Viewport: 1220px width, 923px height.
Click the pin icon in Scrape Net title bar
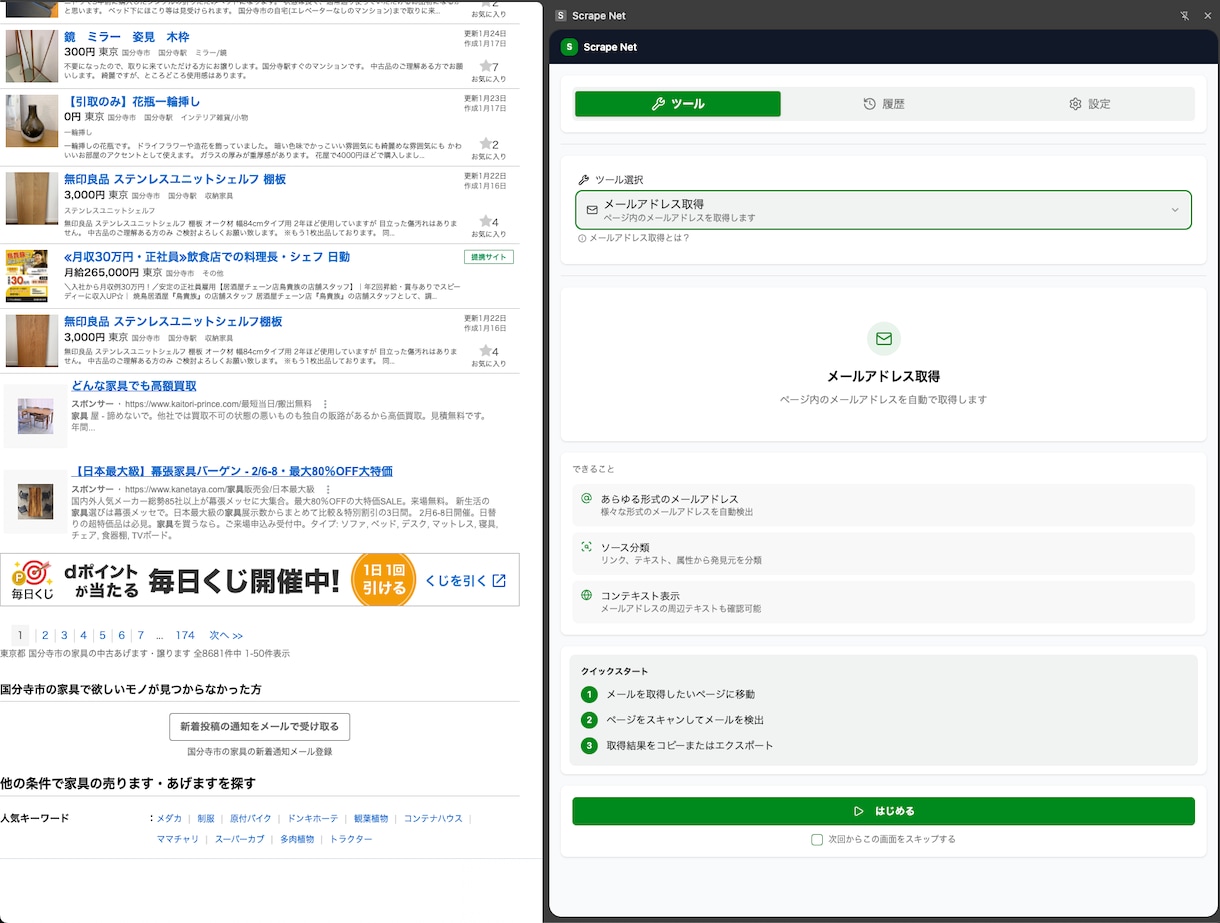(1185, 16)
